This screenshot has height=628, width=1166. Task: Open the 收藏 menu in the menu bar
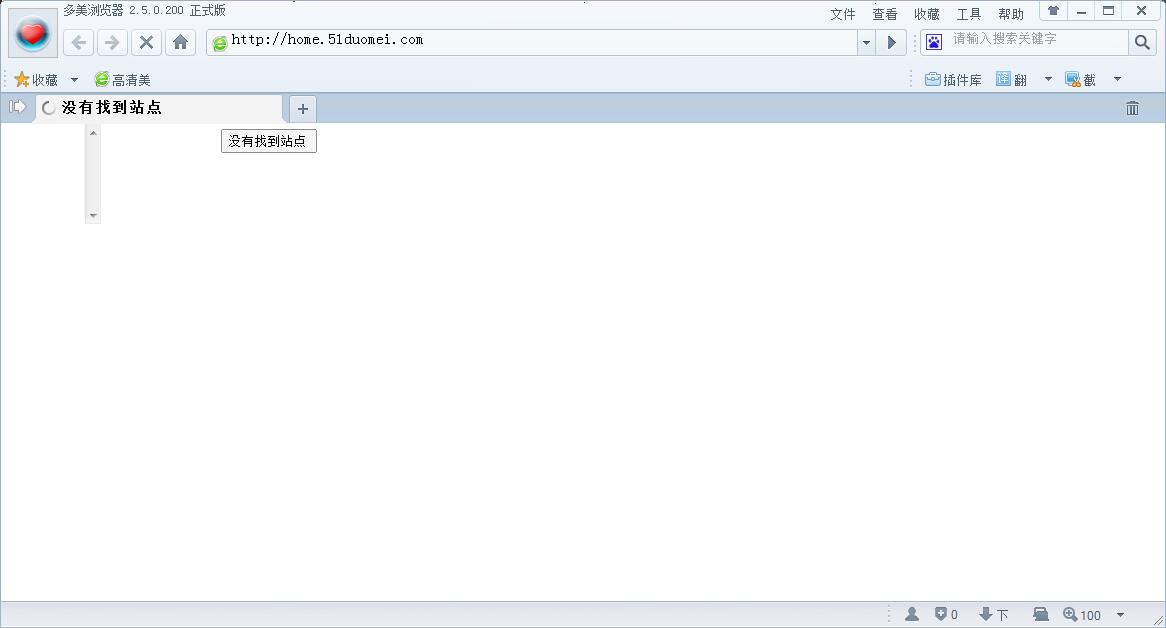coord(927,14)
